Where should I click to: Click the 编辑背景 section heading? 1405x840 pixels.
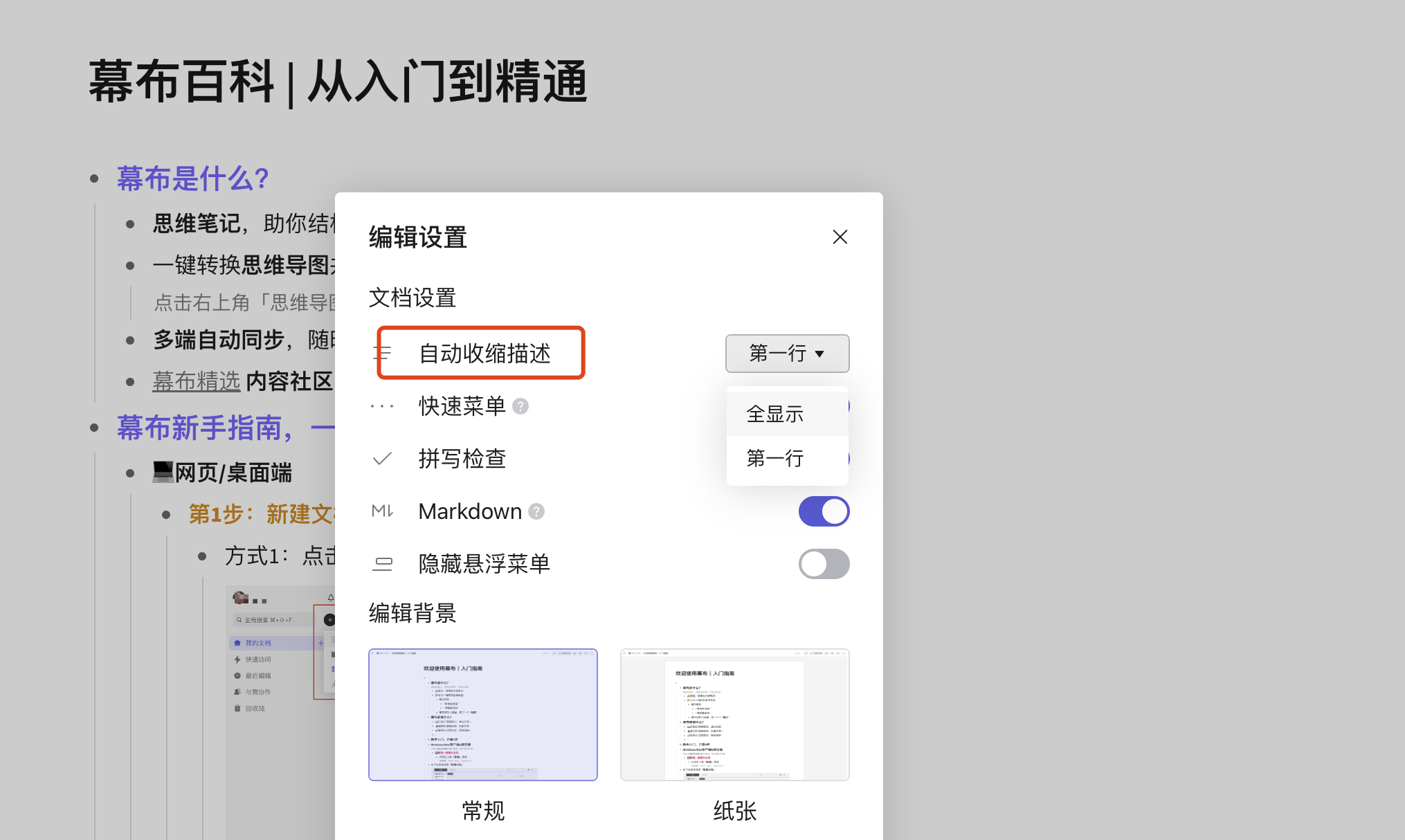(413, 614)
